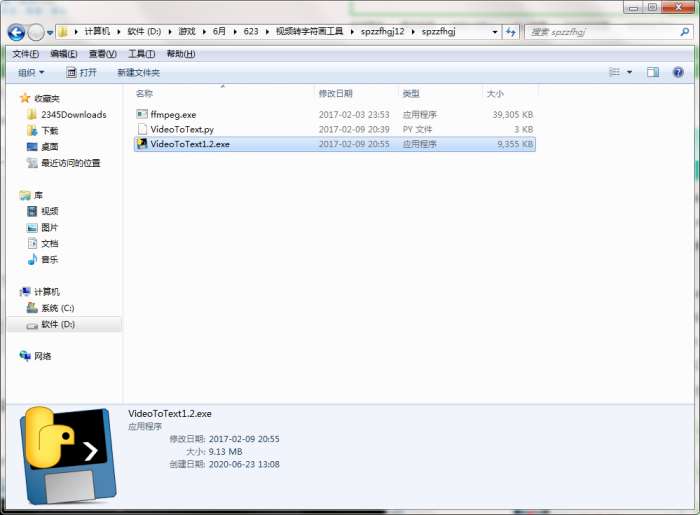Screen dimensions: 700x515
Task: Expand the chevron after 计算机 breadcrumb
Action: pyautogui.click(x=119, y=32)
